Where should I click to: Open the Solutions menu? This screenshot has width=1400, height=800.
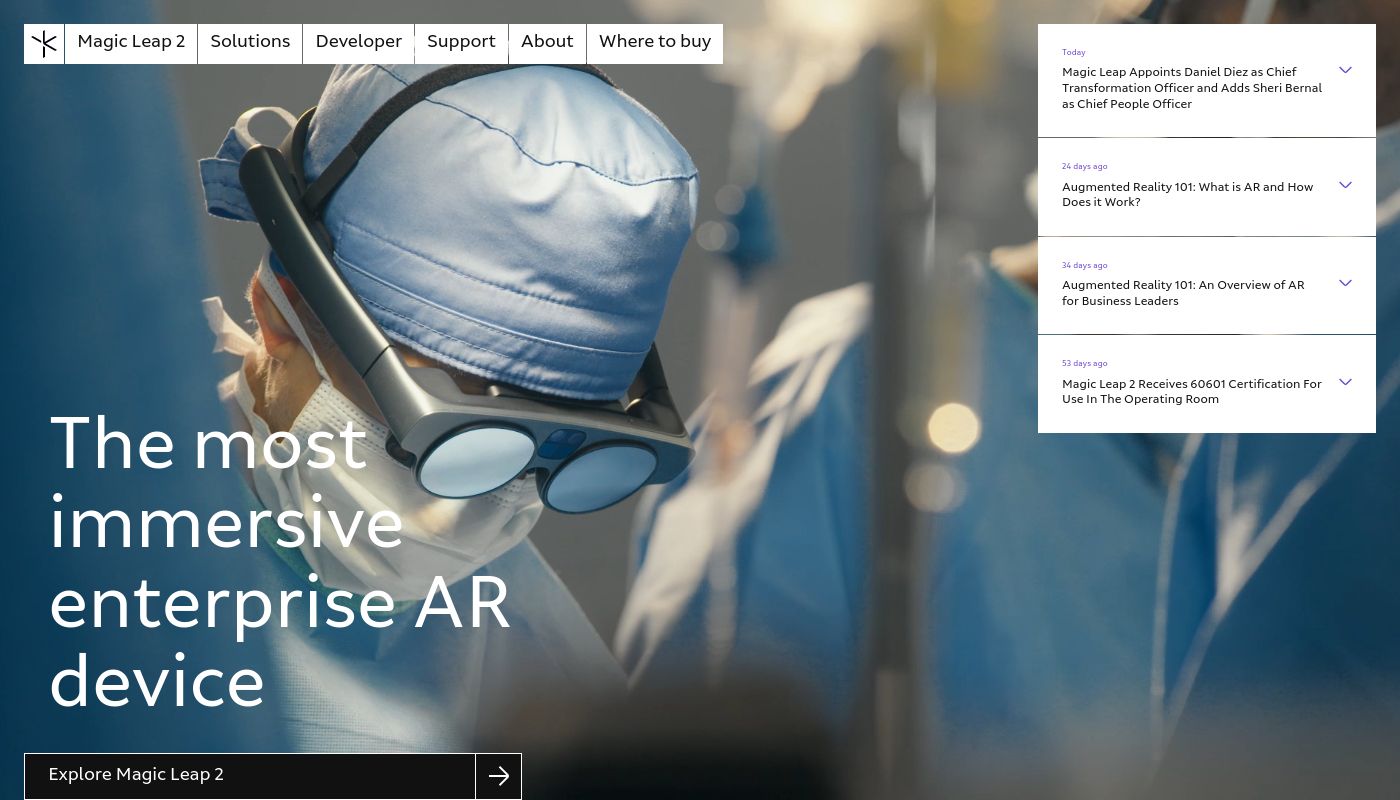tap(250, 44)
